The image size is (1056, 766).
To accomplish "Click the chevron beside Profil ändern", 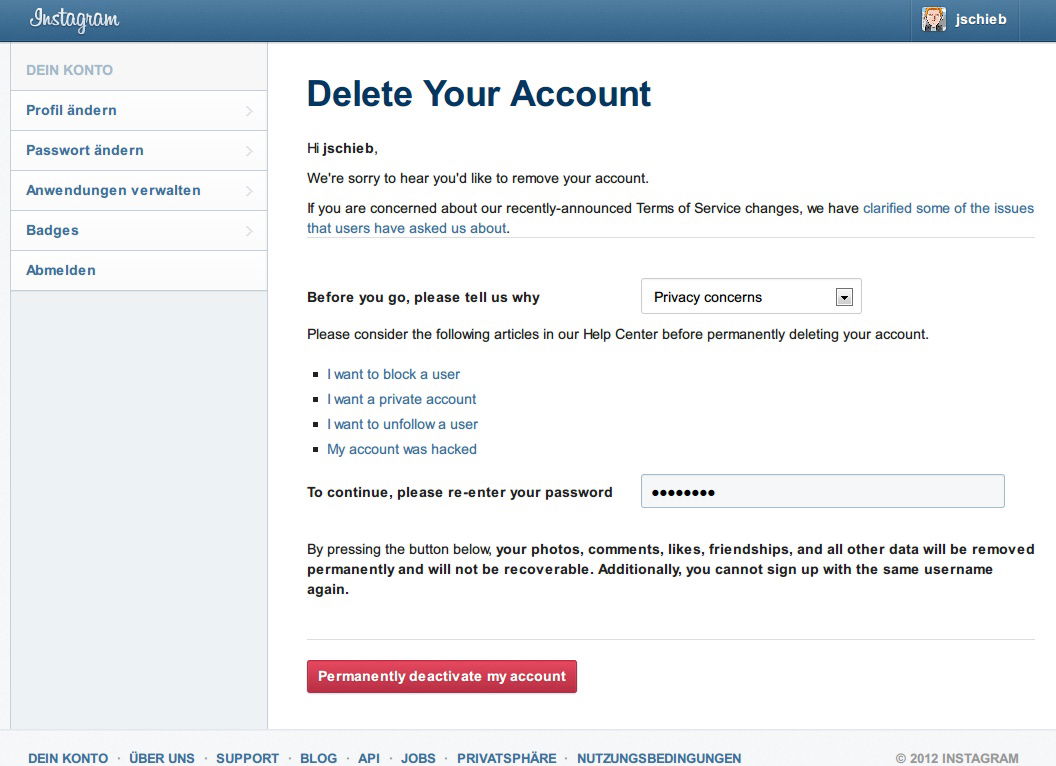I will pyautogui.click(x=249, y=110).
